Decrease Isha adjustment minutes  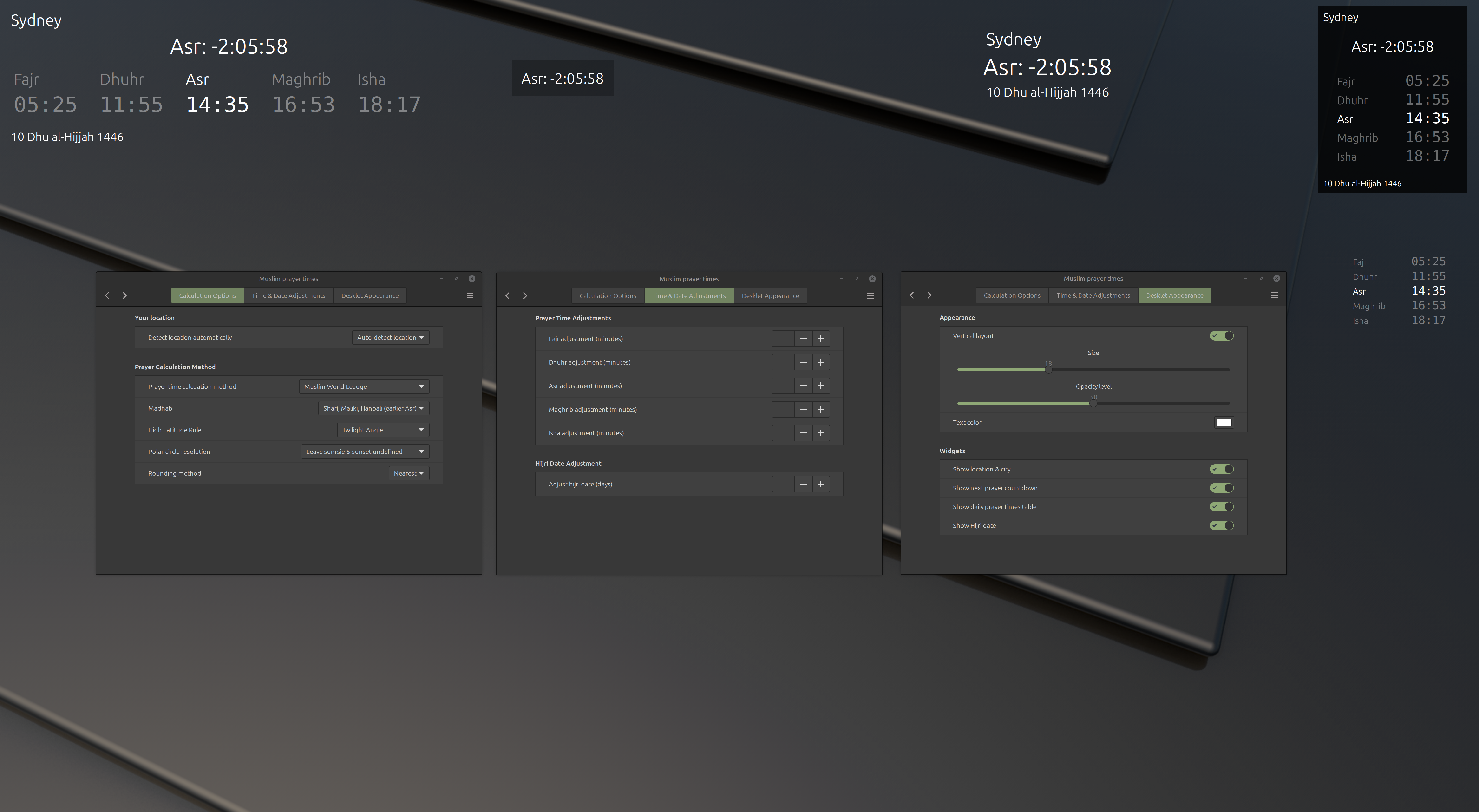[x=803, y=433]
